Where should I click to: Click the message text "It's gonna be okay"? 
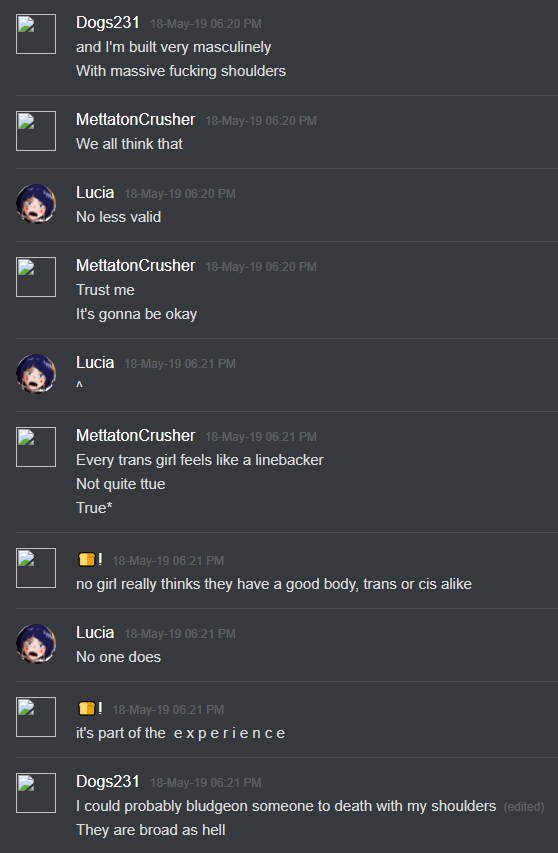click(x=137, y=314)
